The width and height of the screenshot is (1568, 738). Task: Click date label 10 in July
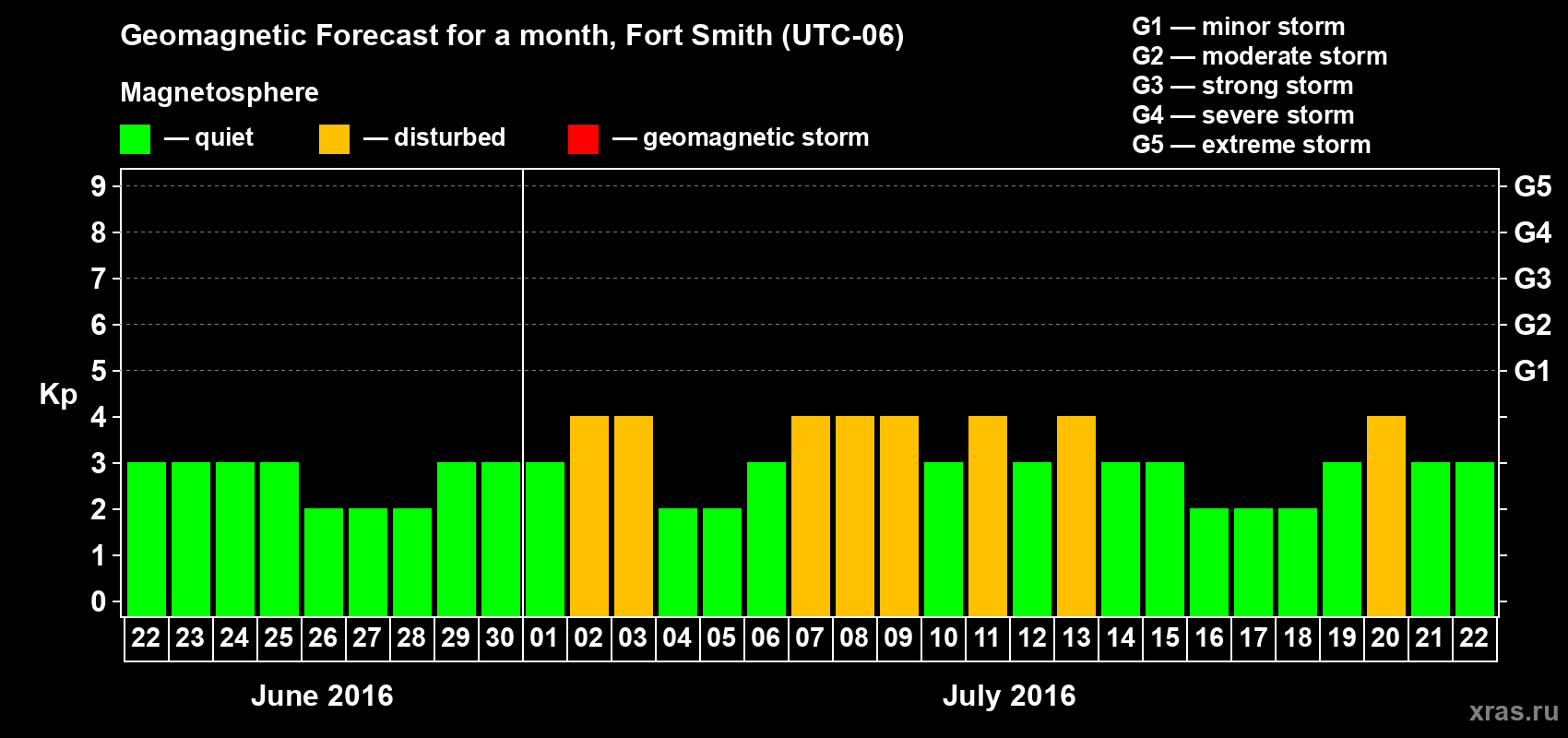pyautogui.click(x=943, y=638)
